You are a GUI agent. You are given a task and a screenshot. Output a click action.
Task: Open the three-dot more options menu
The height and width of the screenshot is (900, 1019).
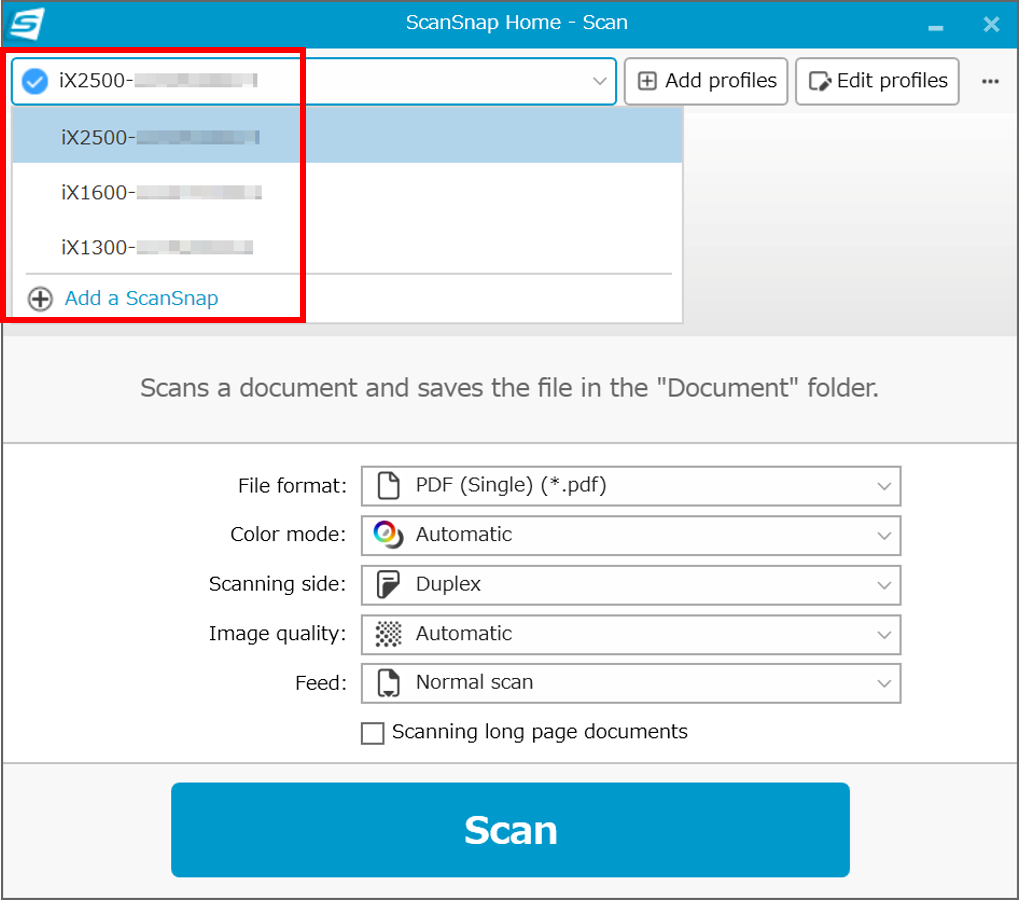[990, 81]
